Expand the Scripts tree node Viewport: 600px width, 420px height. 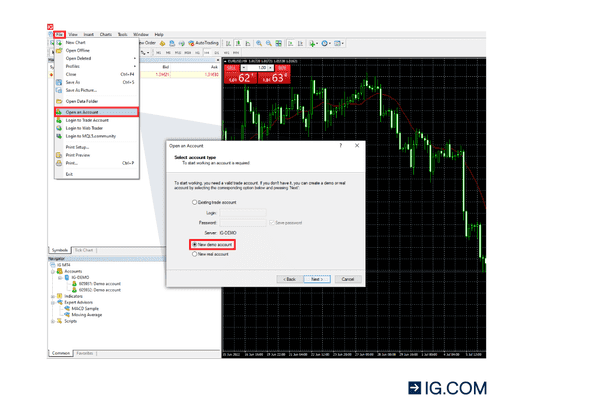coord(53,321)
